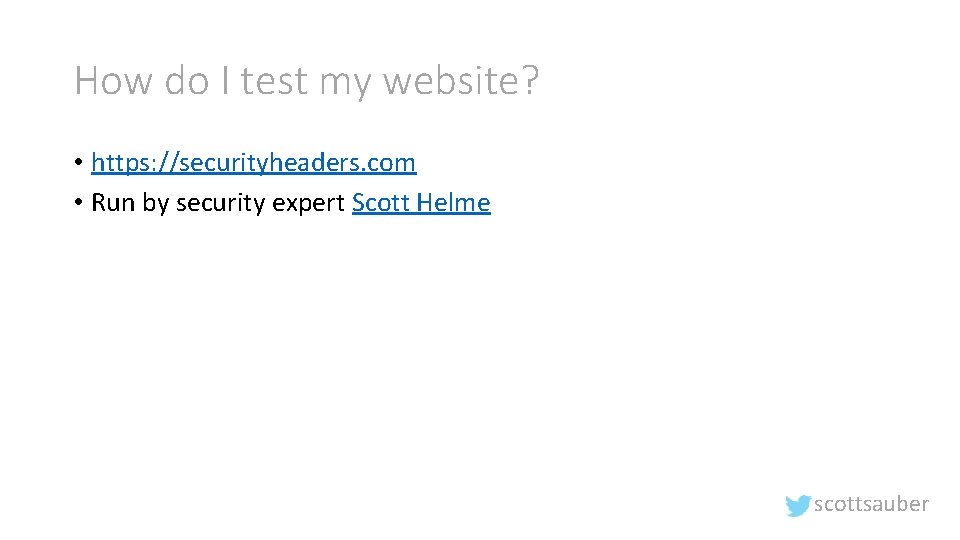Click the scottsauber Twitter handle text
Viewport: 960px width, 540px height.
tap(871, 504)
